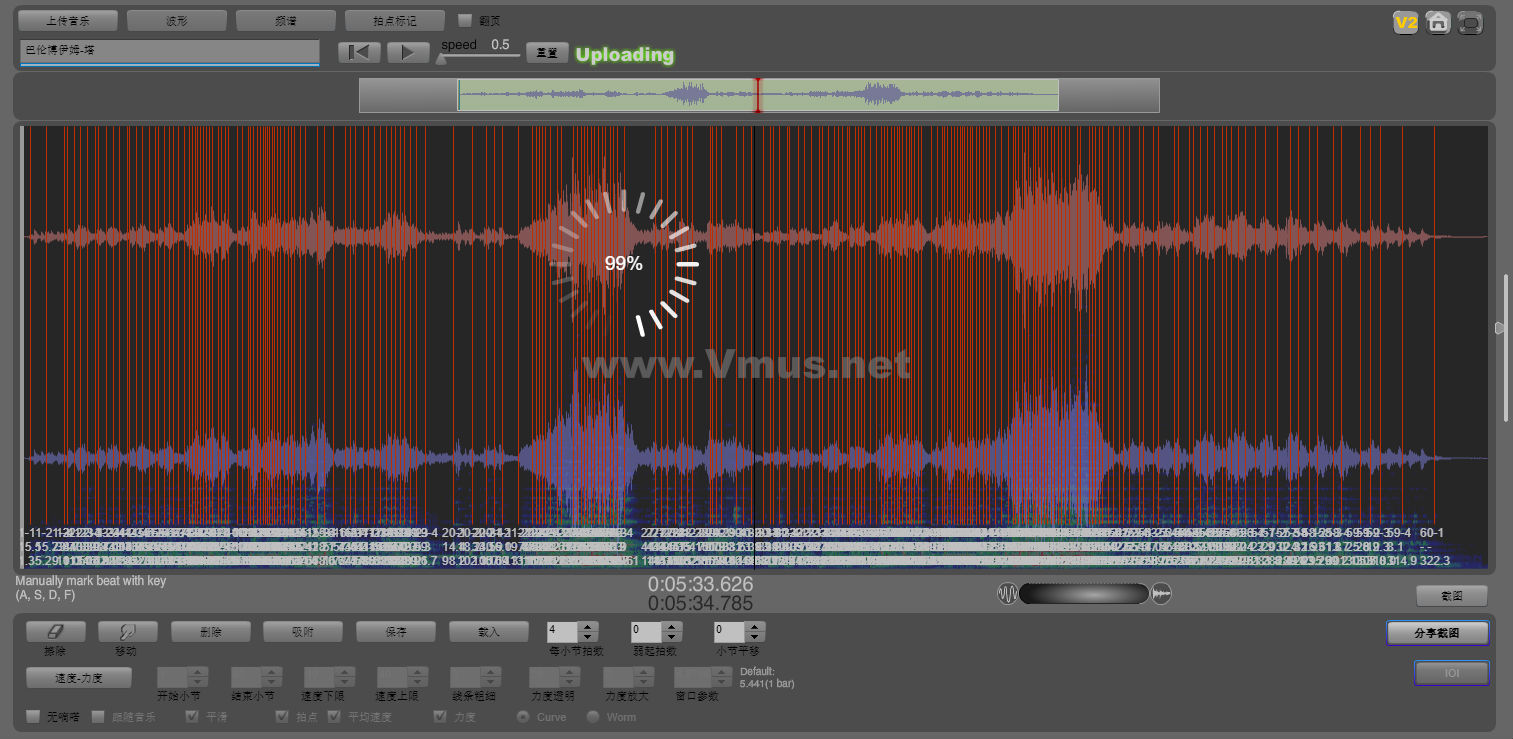Click the sine wave icon left of zoom bar
The width and height of the screenshot is (1513, 739).
(1007, 594)
